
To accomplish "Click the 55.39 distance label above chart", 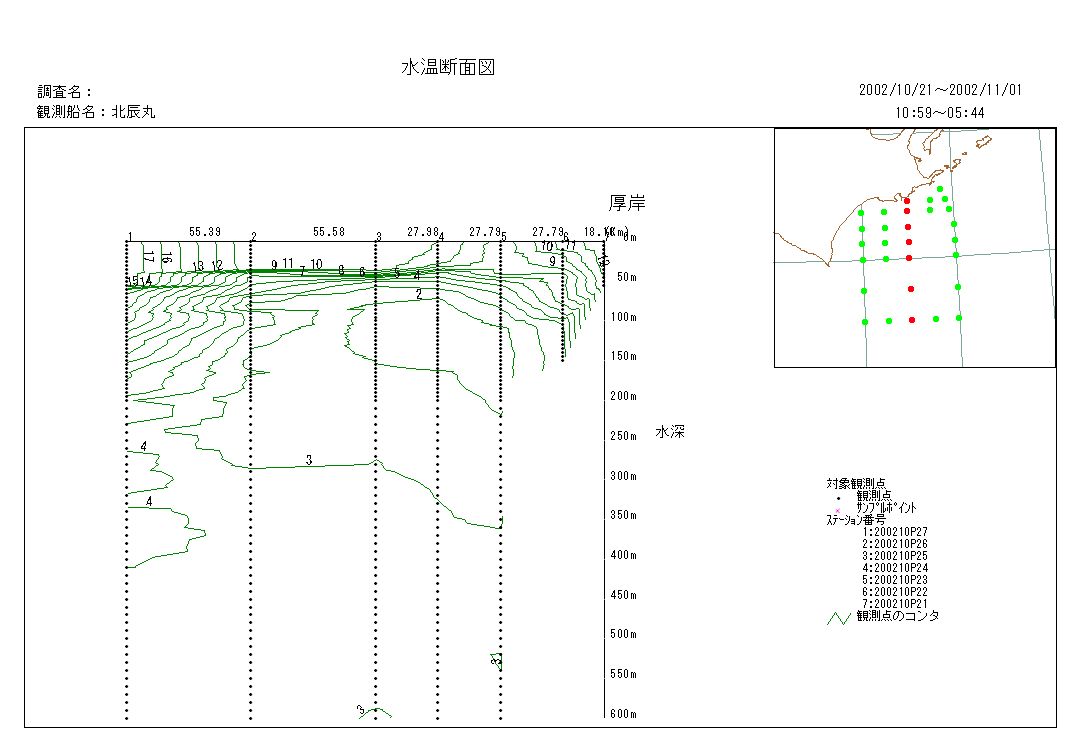I will point(204,232).
